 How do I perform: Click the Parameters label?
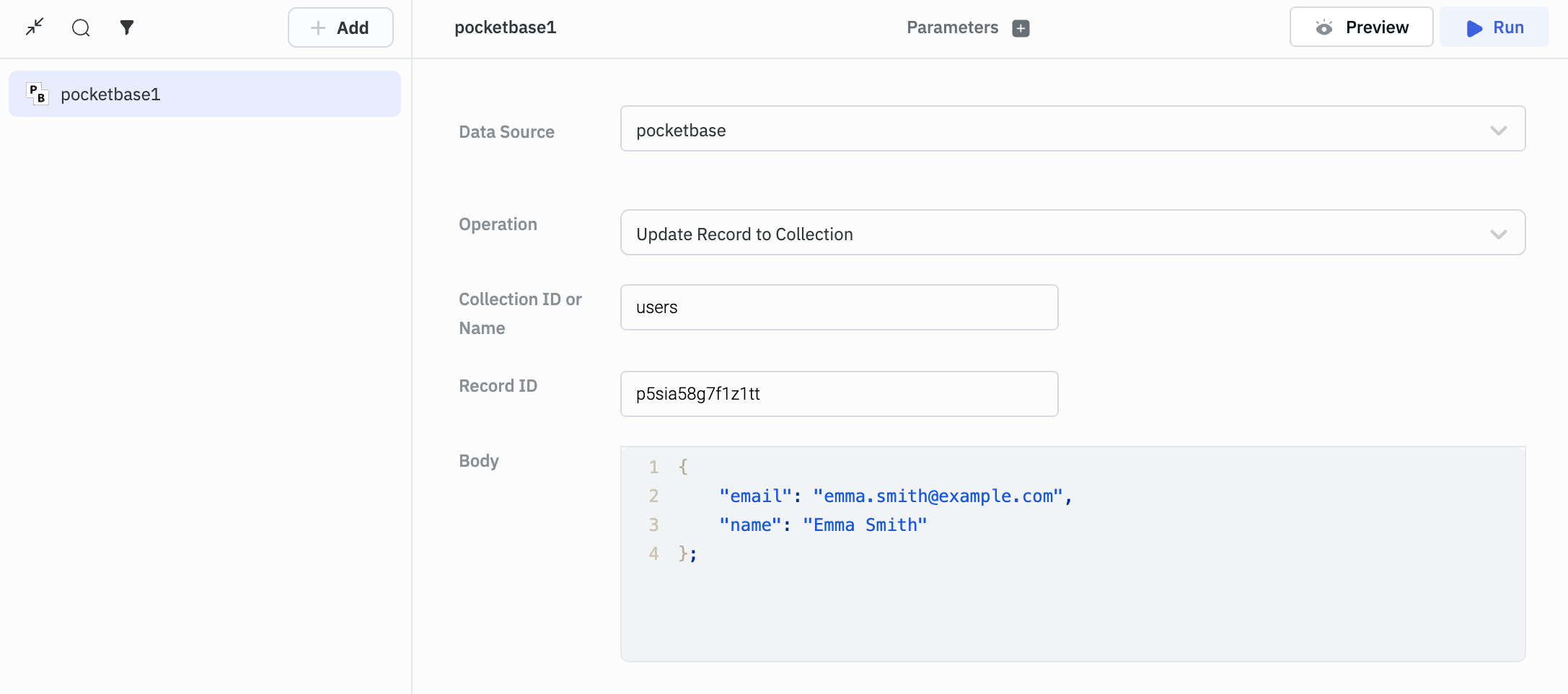click(952, 27)
